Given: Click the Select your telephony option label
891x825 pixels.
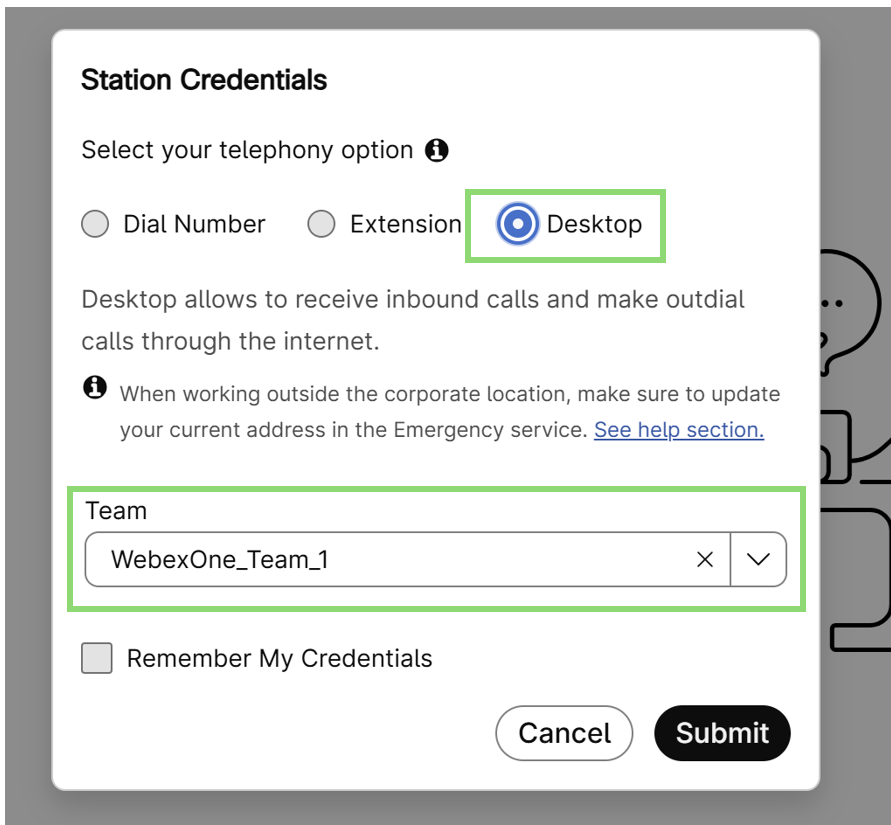Looking at the screenshot, I should [247, 151].
